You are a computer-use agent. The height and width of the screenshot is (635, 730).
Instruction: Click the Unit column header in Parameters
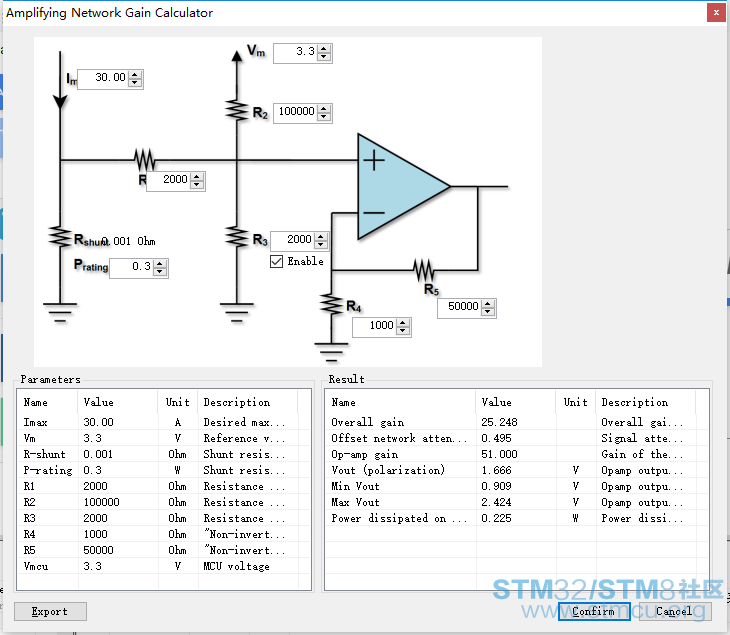point(178,402)
